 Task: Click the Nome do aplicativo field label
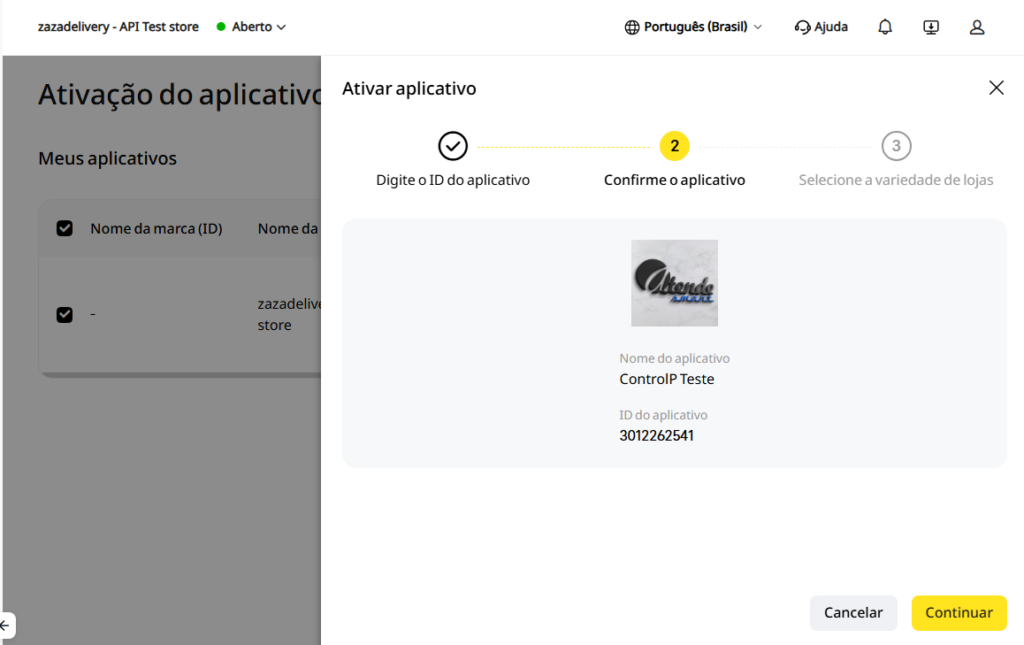[x=674, y=358]
